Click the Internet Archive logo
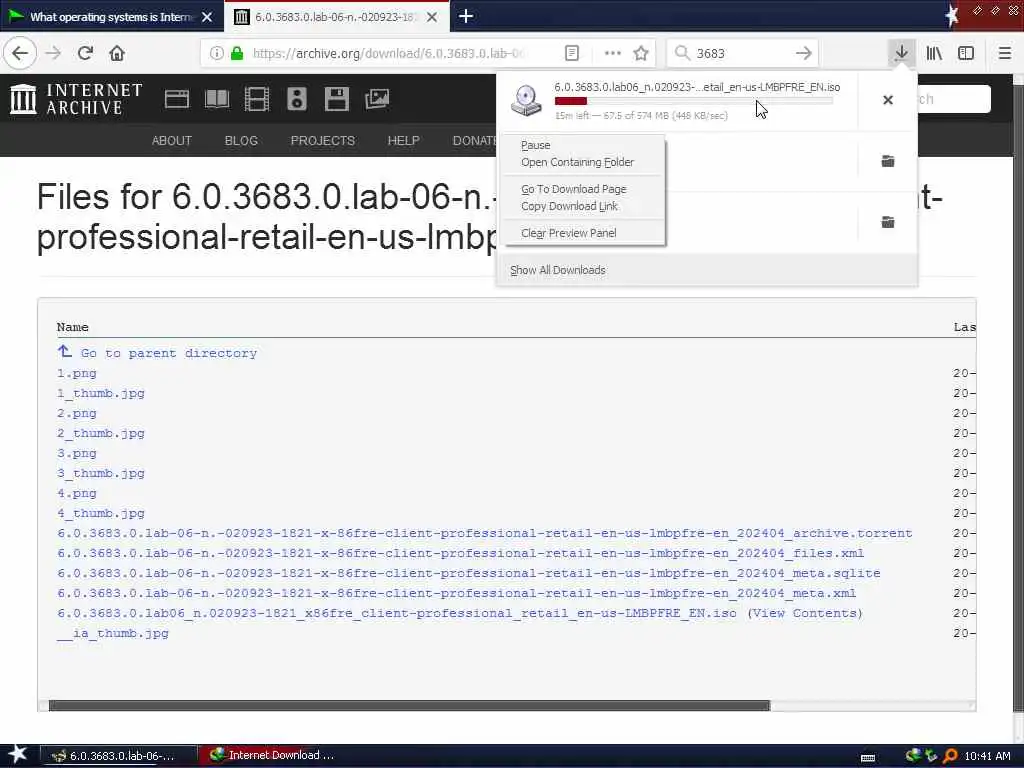Viewport: 1024px width, 768px height. pos(76,99)
